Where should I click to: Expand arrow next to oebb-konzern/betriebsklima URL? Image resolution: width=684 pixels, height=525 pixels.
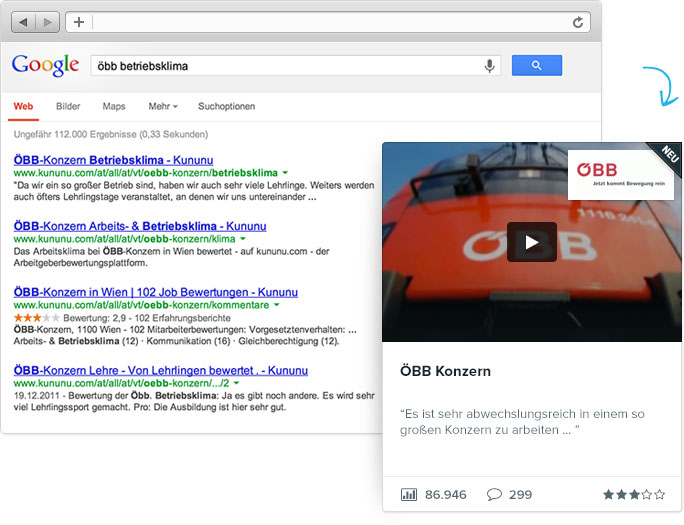pos(285,173)
